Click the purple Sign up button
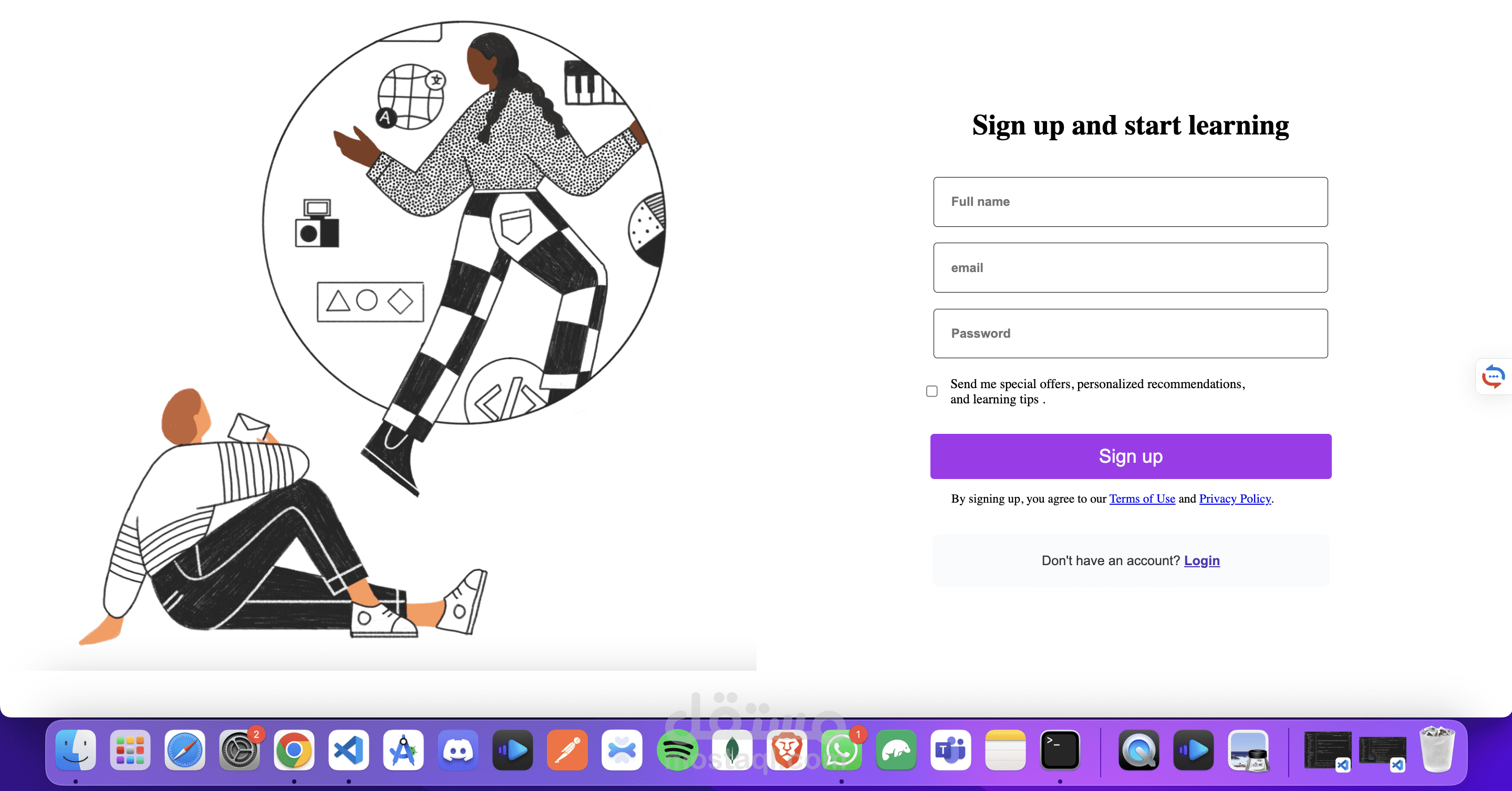 pyautogui.click(x=1131, y=456)
